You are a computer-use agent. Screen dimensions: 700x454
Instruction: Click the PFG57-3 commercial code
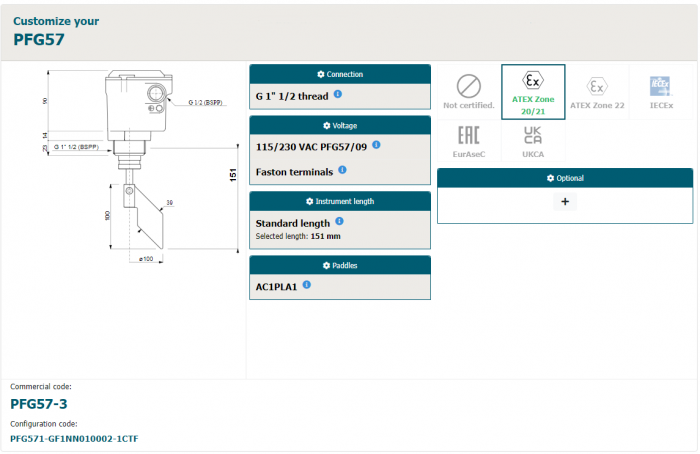pos(38,404)
